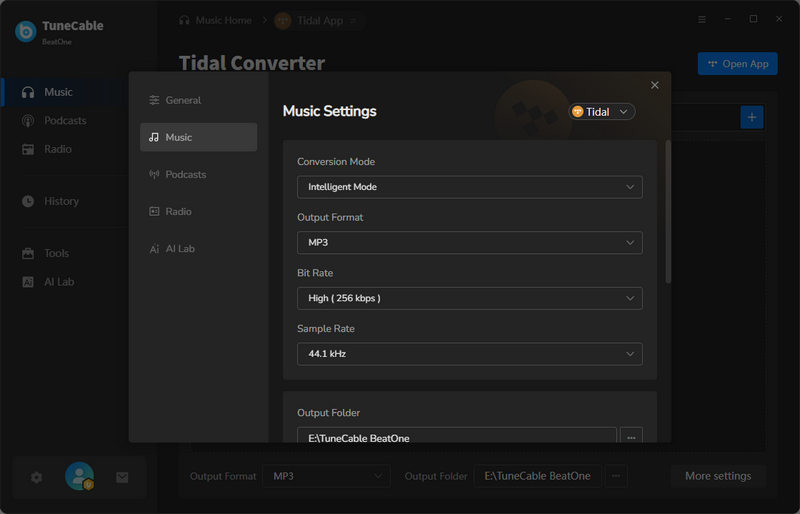Click the antenna icon next to Podcasts tab
The image size is (800, 514).
pos(154,175)
